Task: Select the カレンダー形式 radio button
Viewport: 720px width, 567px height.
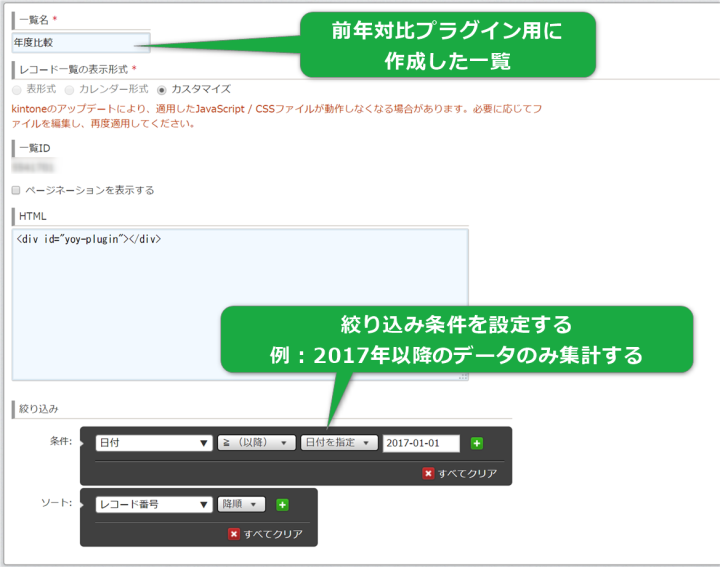Action: coord(85,89)
